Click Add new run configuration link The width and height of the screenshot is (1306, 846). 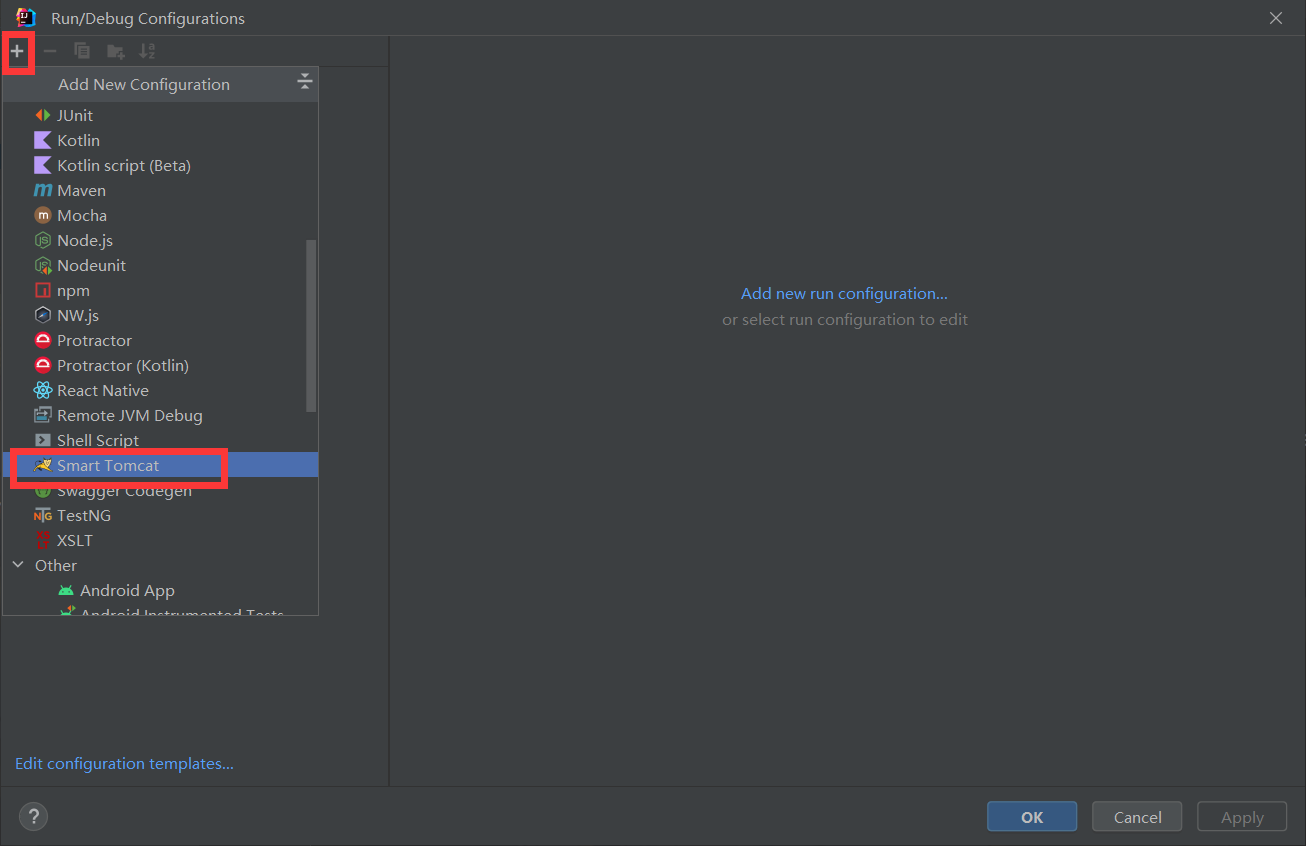844,293
